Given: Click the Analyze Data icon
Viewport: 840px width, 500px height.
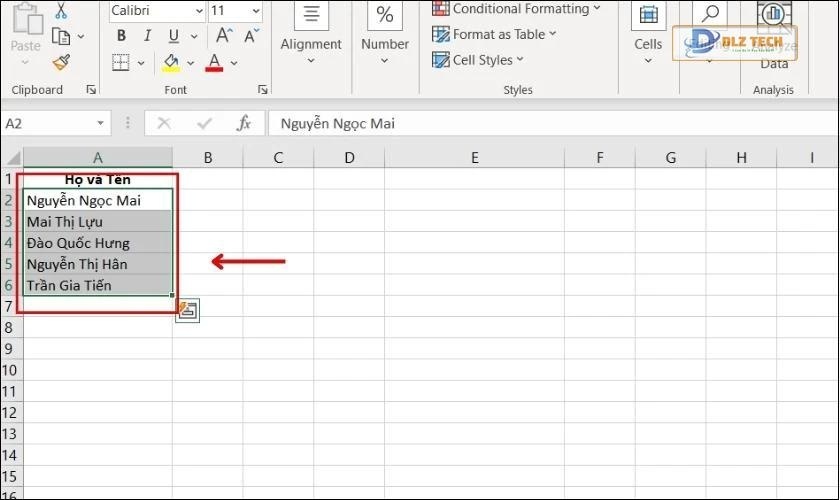Looking at the screenshot, I should tap(774, 14).
